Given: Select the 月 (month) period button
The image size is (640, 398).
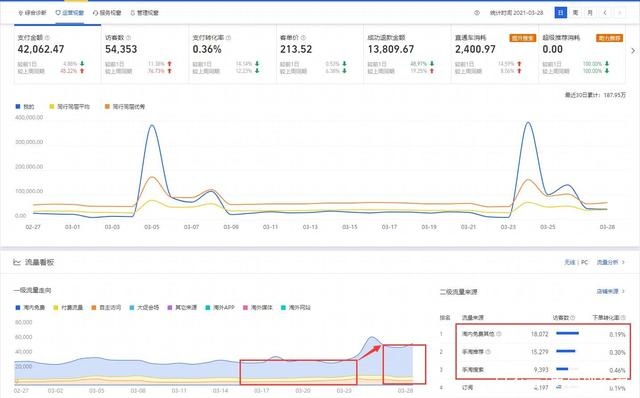Looking at the screenshot, I should (590, 13).
